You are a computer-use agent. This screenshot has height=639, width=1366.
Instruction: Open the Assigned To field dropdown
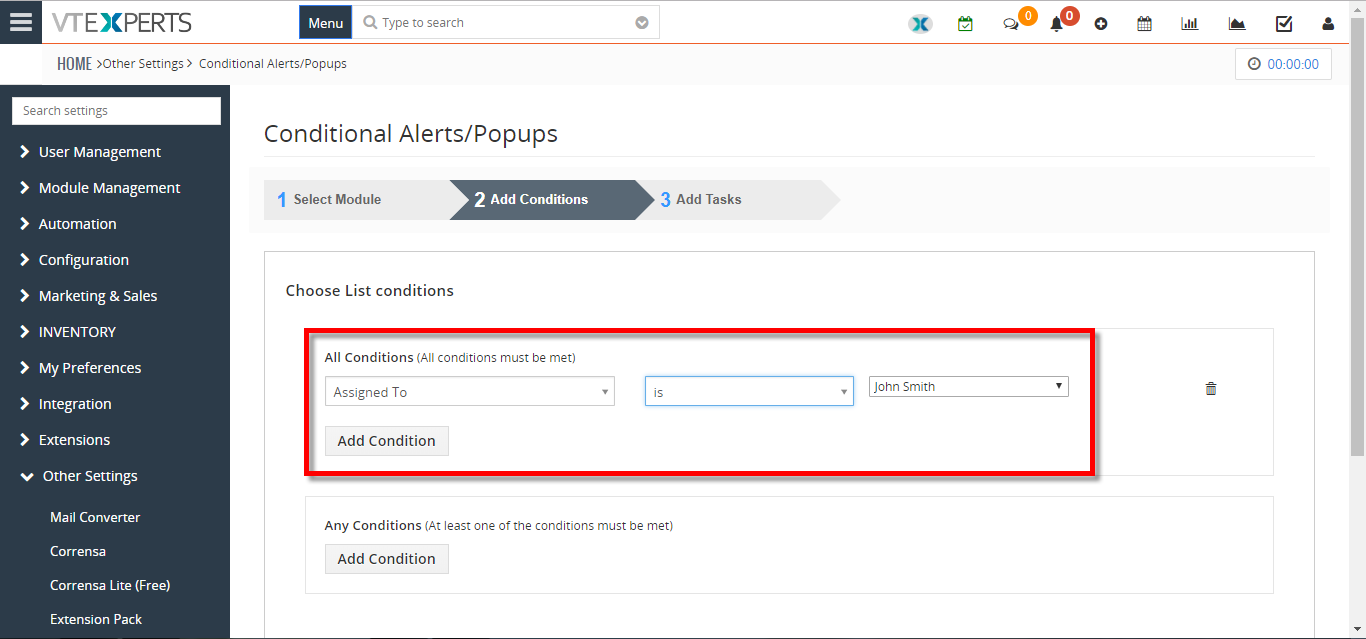pyautogui.click(x=470, y=391)
